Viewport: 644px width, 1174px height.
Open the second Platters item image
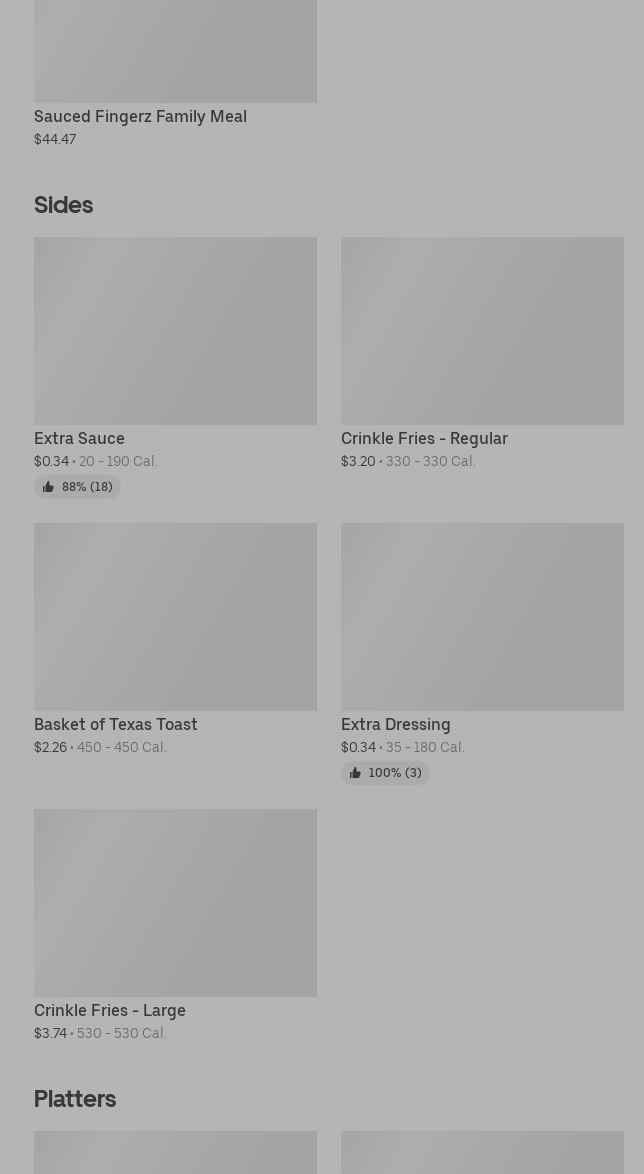(482, 1152)
